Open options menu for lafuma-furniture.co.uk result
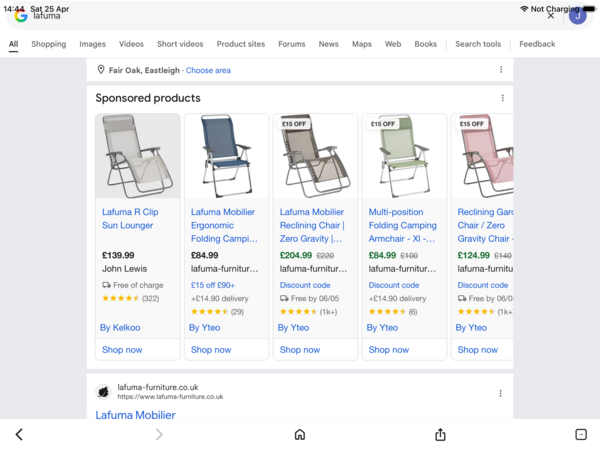This screenshot has height=450, width=600. 501,392
